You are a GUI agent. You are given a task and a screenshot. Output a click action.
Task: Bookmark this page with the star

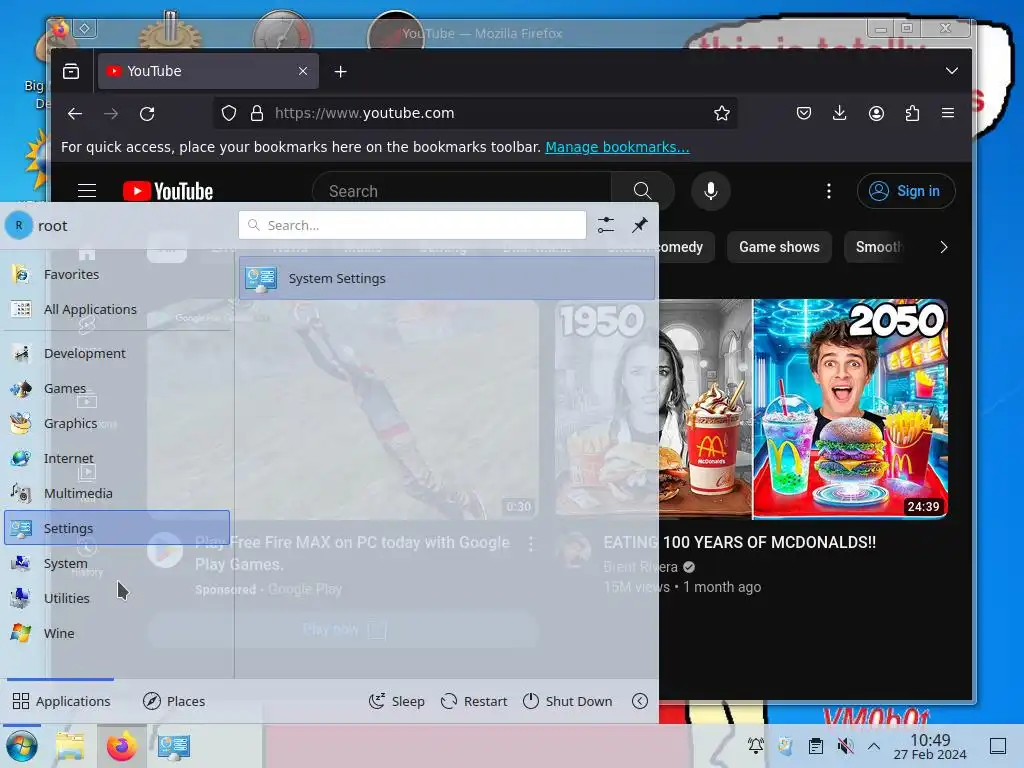coord(722,114)
